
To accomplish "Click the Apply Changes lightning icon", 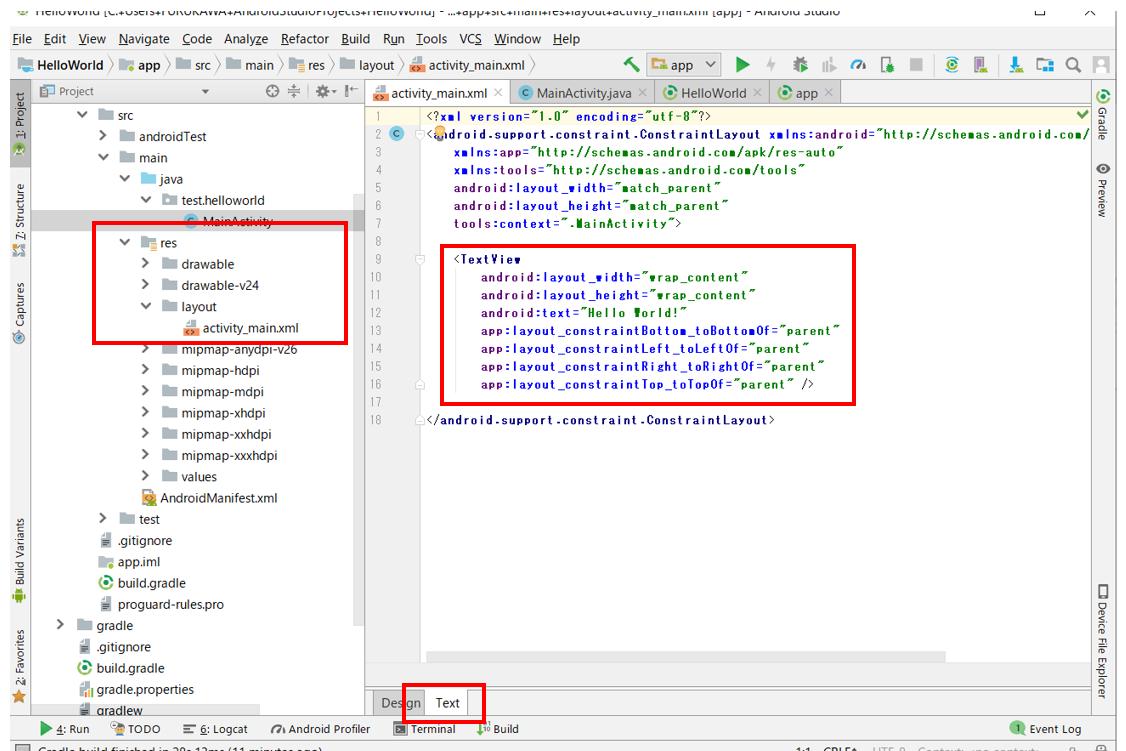I will tap(771, 65).
